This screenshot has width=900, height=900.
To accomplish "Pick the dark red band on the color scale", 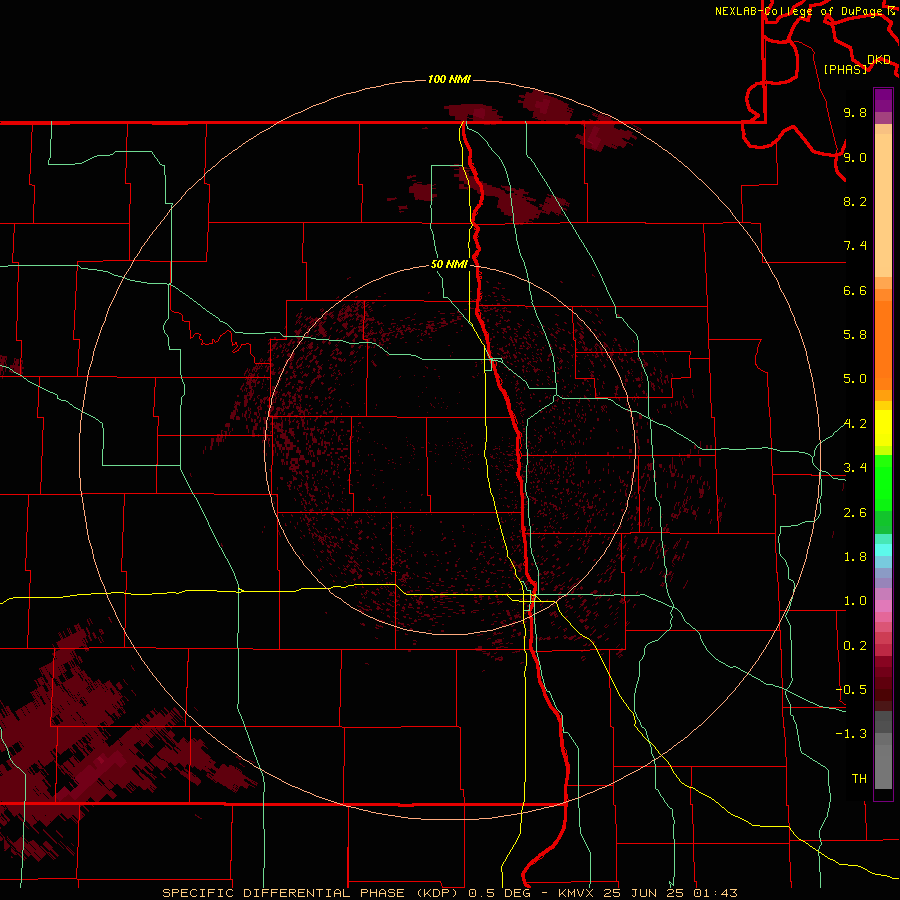I will [883, 684].
